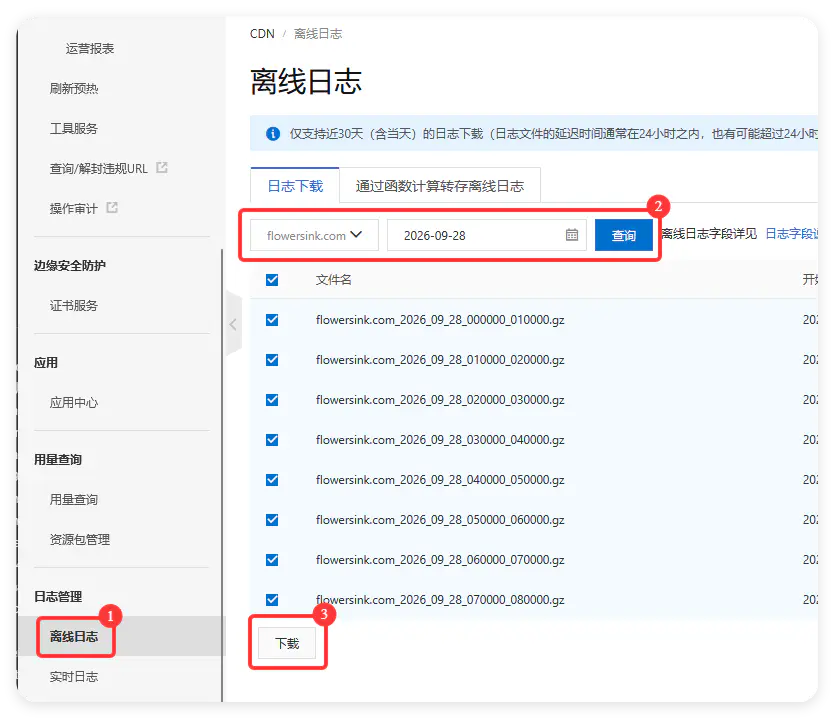Open the 日志字段 help link
This screenshot has height=718, width=834.
click(x=791, y=234)
